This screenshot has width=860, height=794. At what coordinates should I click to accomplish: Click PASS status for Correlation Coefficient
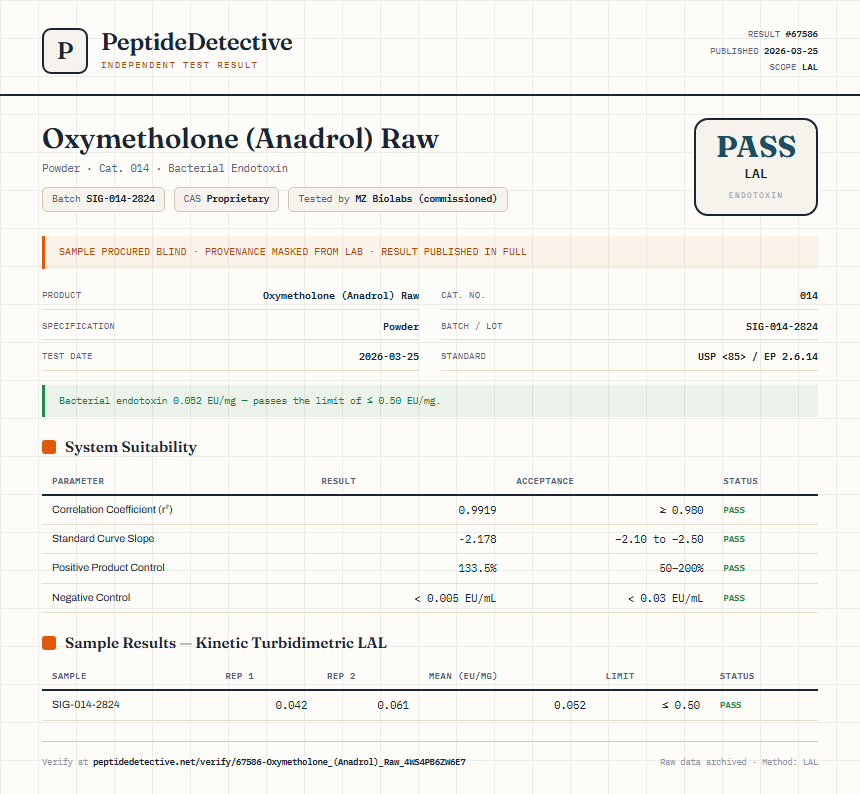point(734,510)
